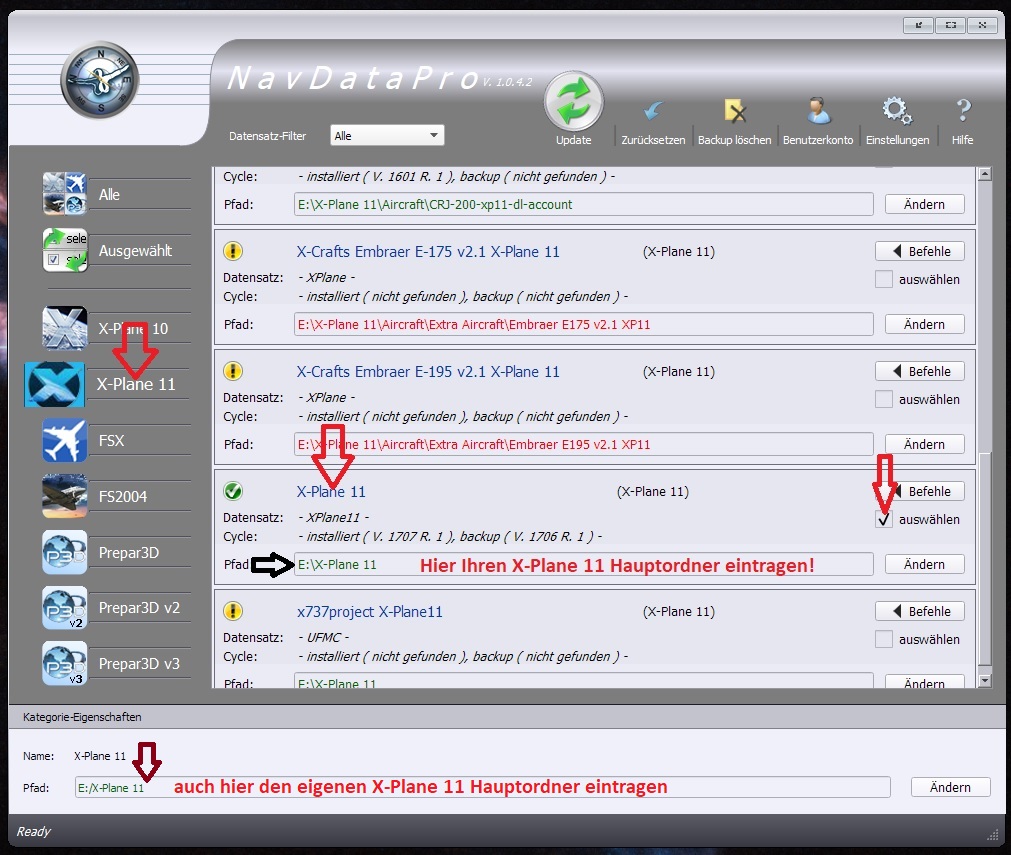The height and width of the screenshot is (855, 1011).
Task: Select the X-Plane 10 sidebar icon
Action: click(x=64, y=328)
